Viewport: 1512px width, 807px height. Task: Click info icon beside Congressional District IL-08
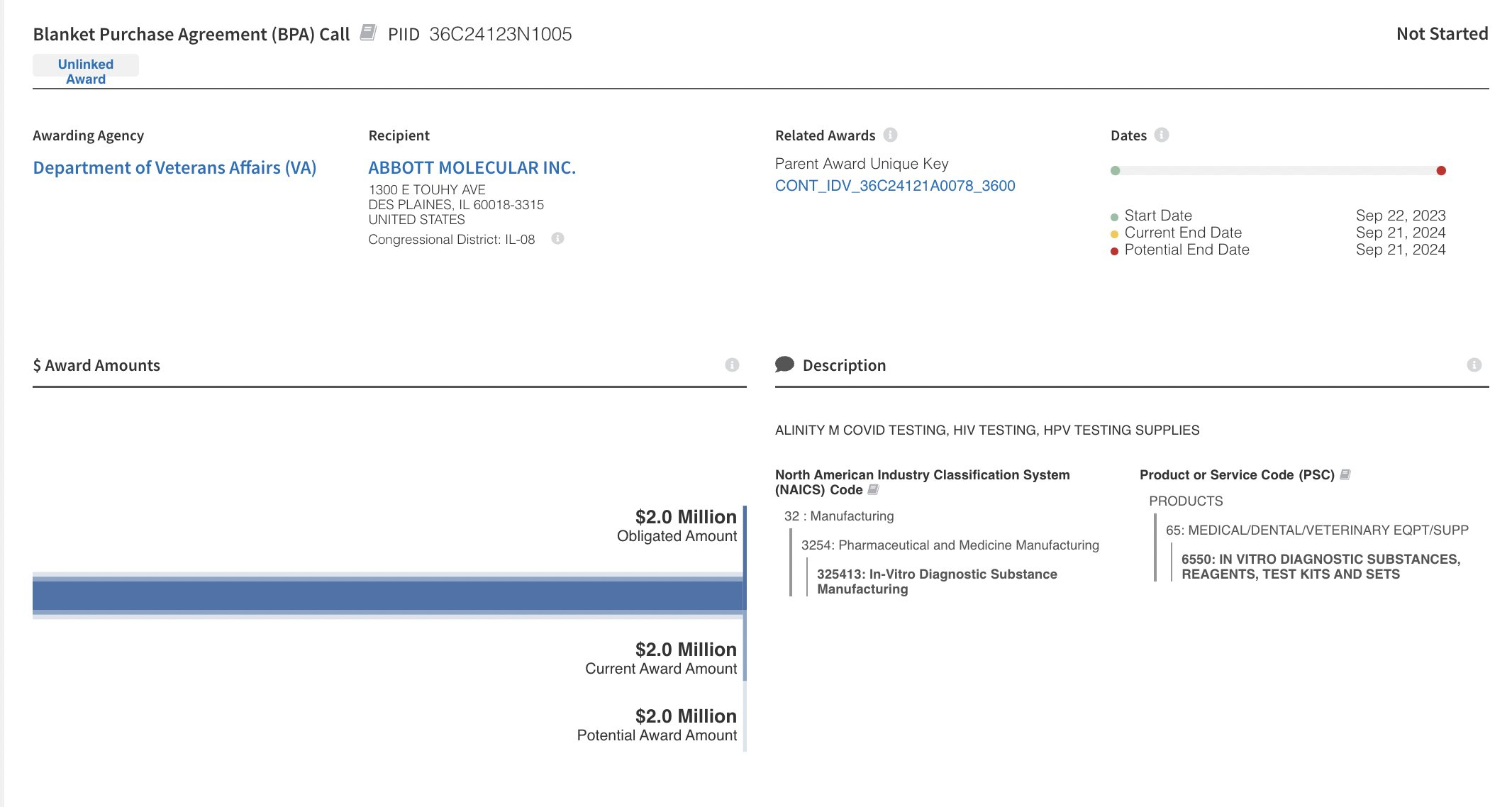[x=557, y=238]
